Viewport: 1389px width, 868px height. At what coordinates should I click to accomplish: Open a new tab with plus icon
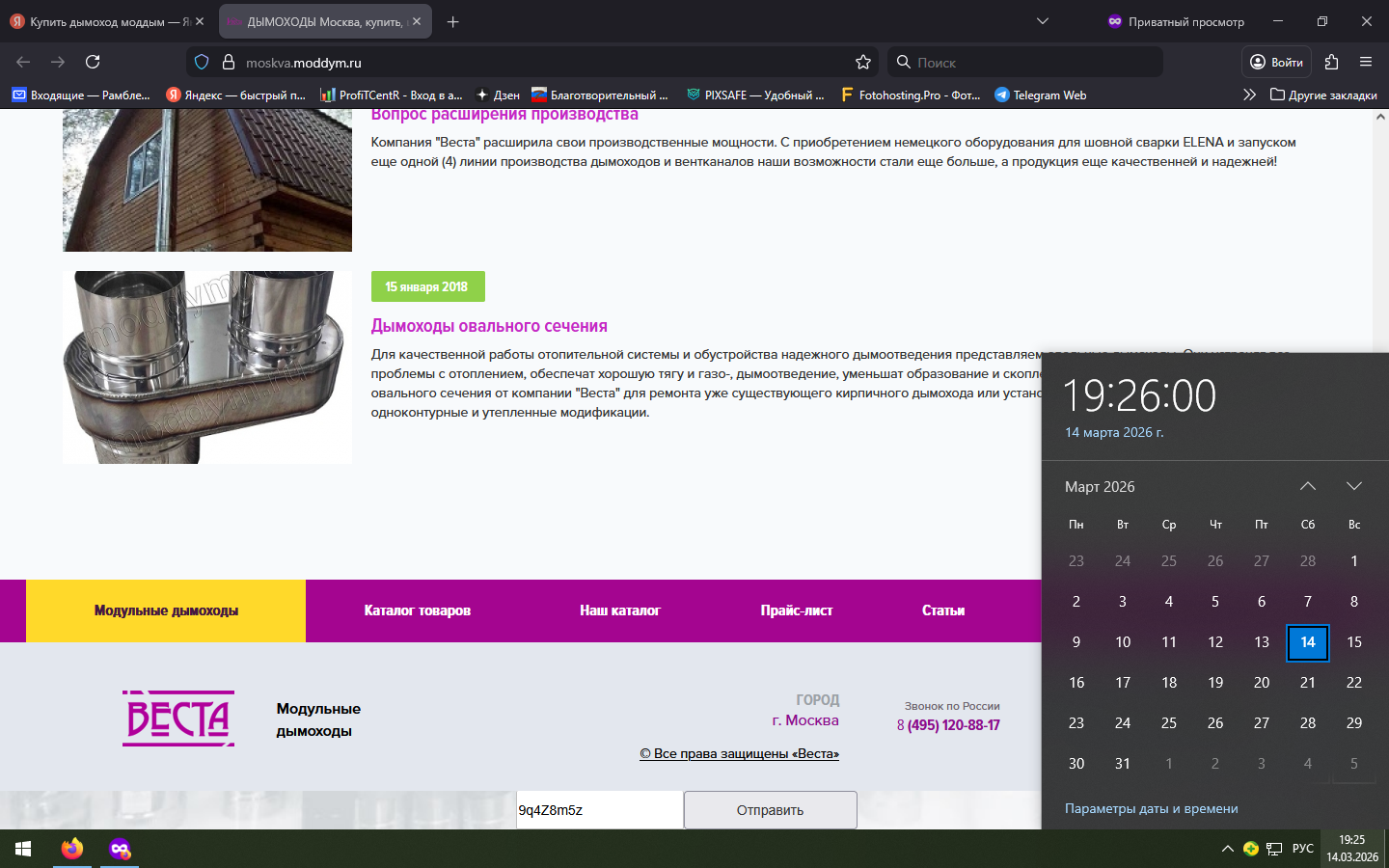point(452,21)
